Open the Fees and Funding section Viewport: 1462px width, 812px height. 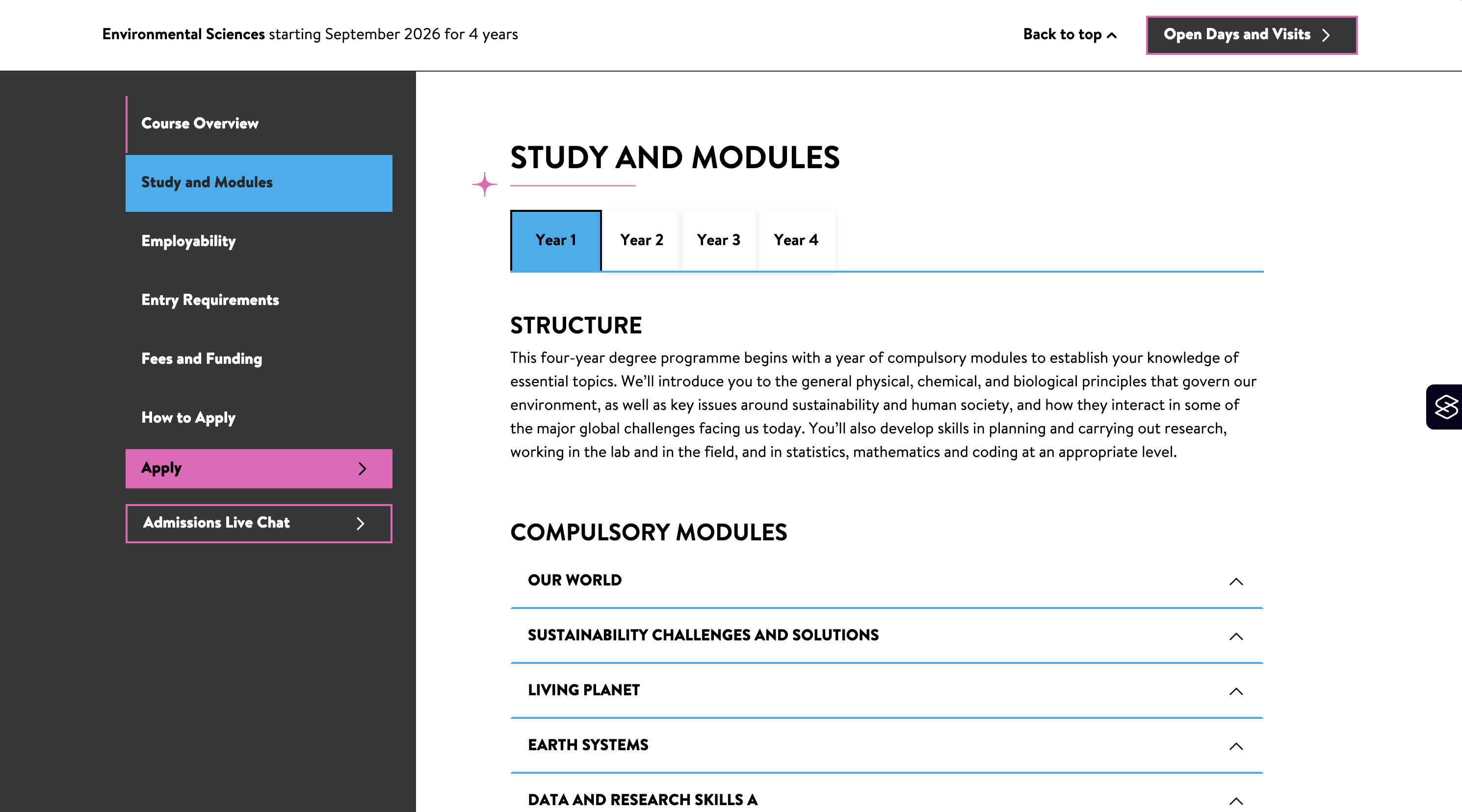click(x=202, y=358)
